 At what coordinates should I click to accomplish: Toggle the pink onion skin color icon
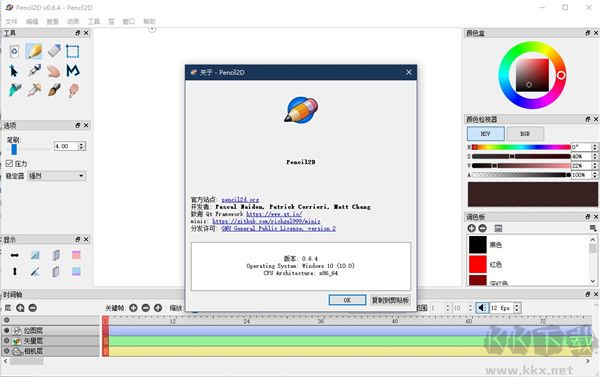click(76, 255)
